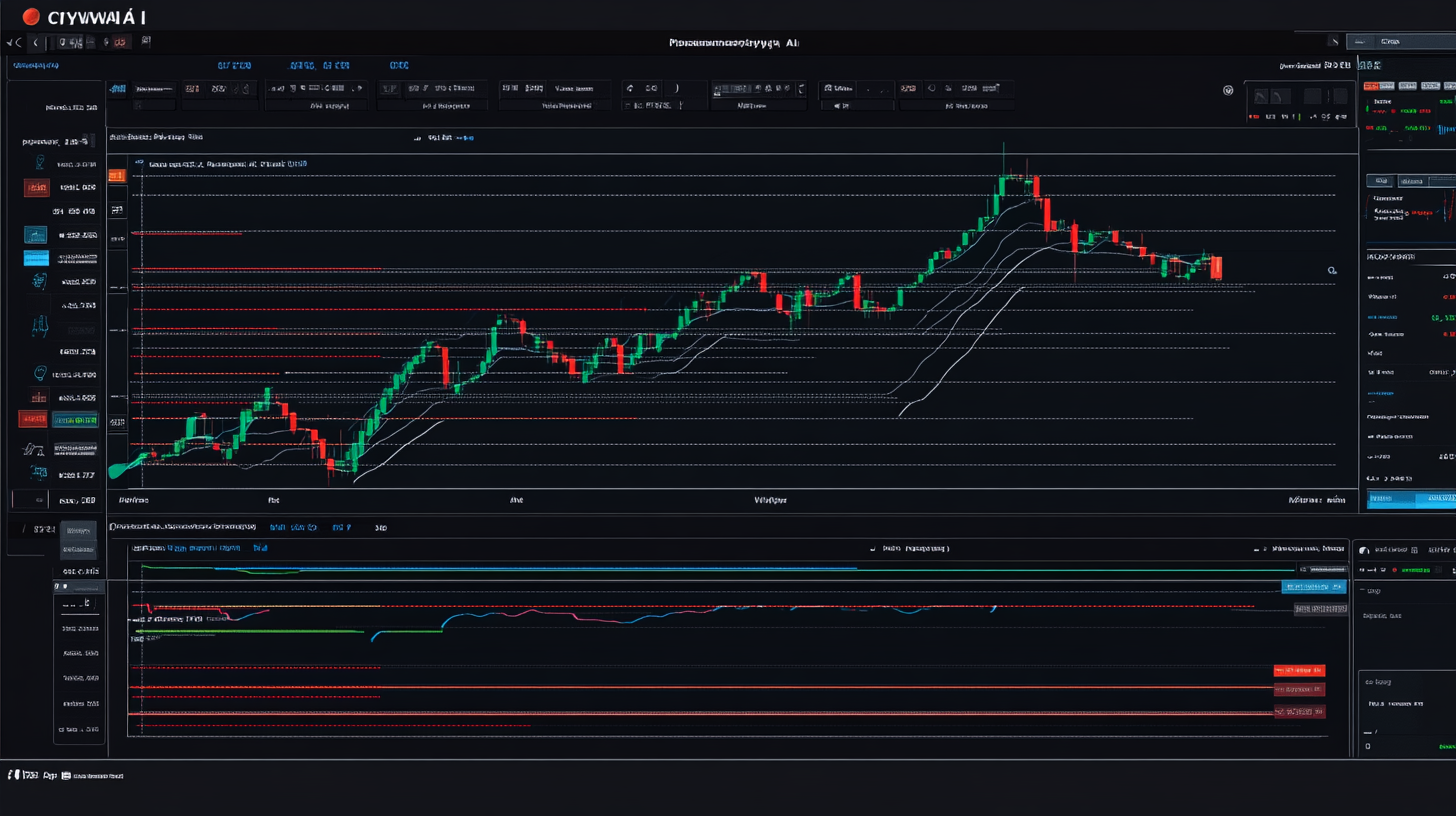This screenshot has width=1456, height=816.
Task: Select the magnifier icon on the right chart edge
Action: [x=1332, y=271]
